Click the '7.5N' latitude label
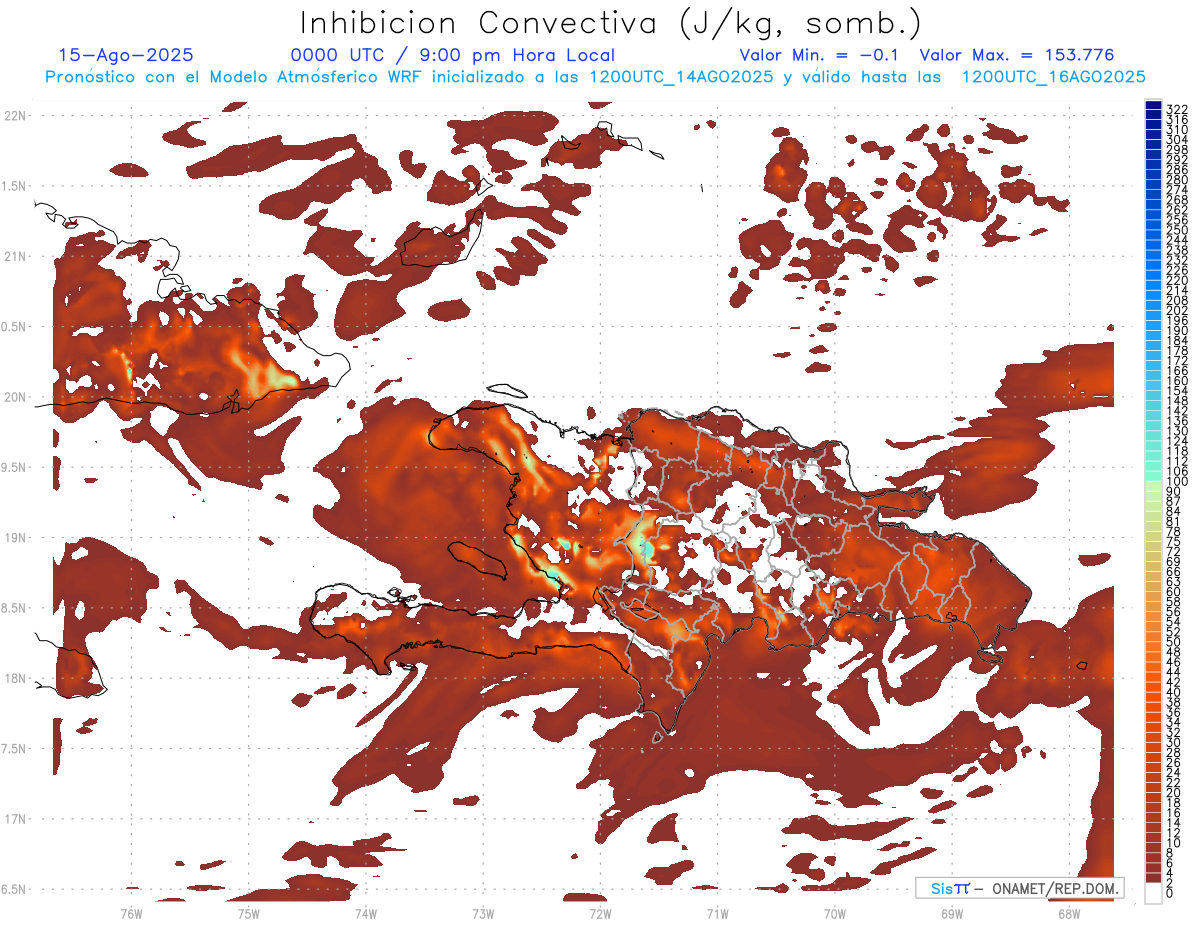 coord(14,749)
